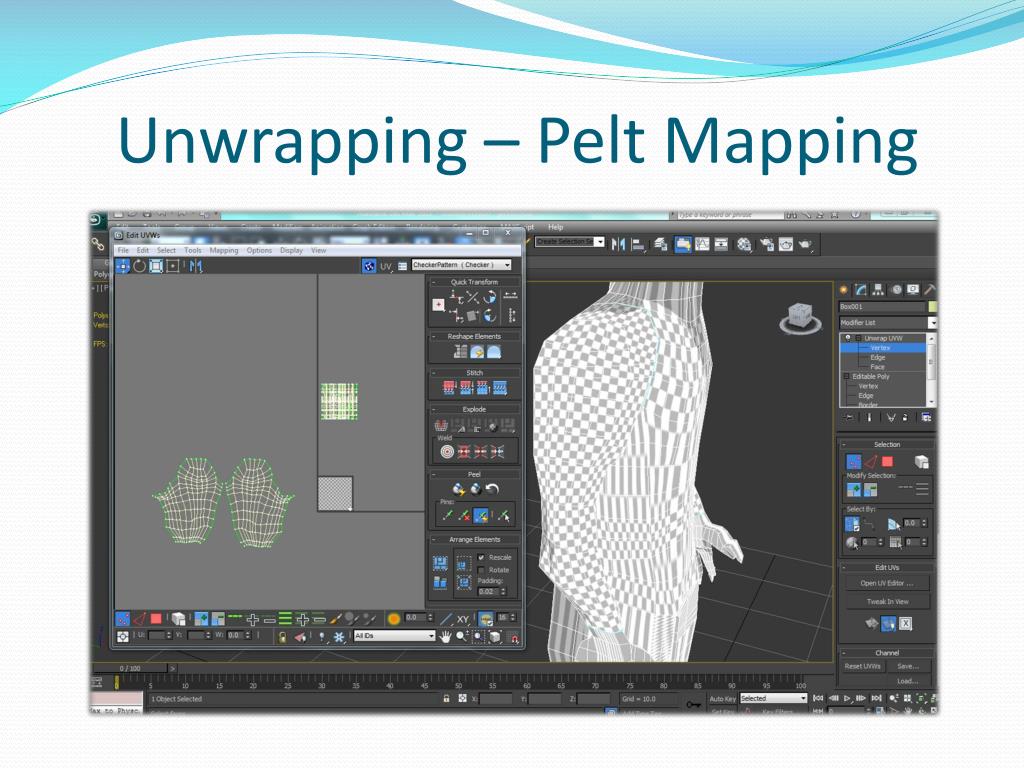Screen dimensions: 1024x768
Task: Select the Scale tool in Edit UVWs toolbar
Action: click(156, 266)
